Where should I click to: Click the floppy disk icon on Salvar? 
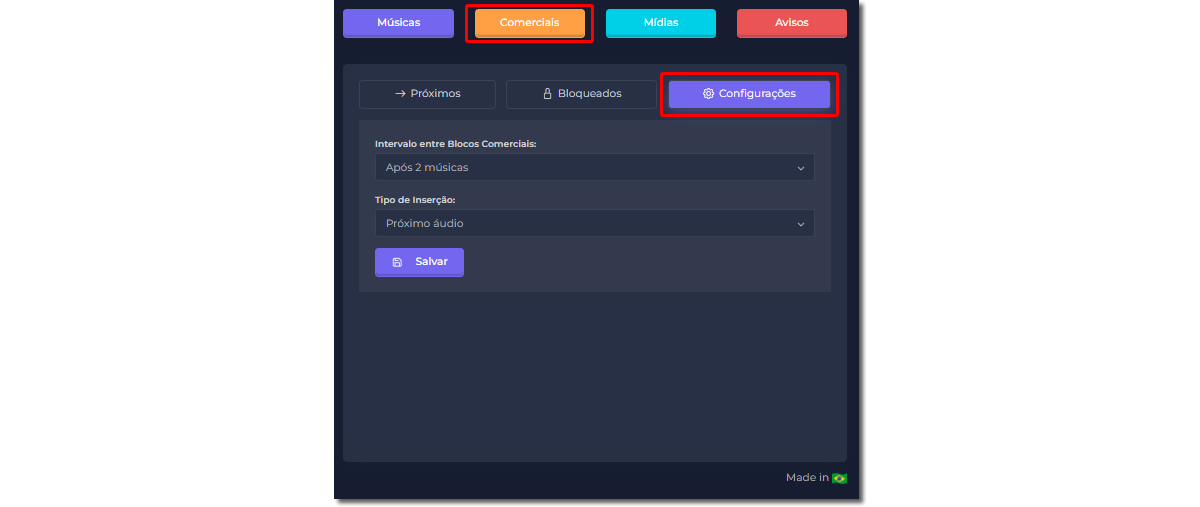pos(397,262)
